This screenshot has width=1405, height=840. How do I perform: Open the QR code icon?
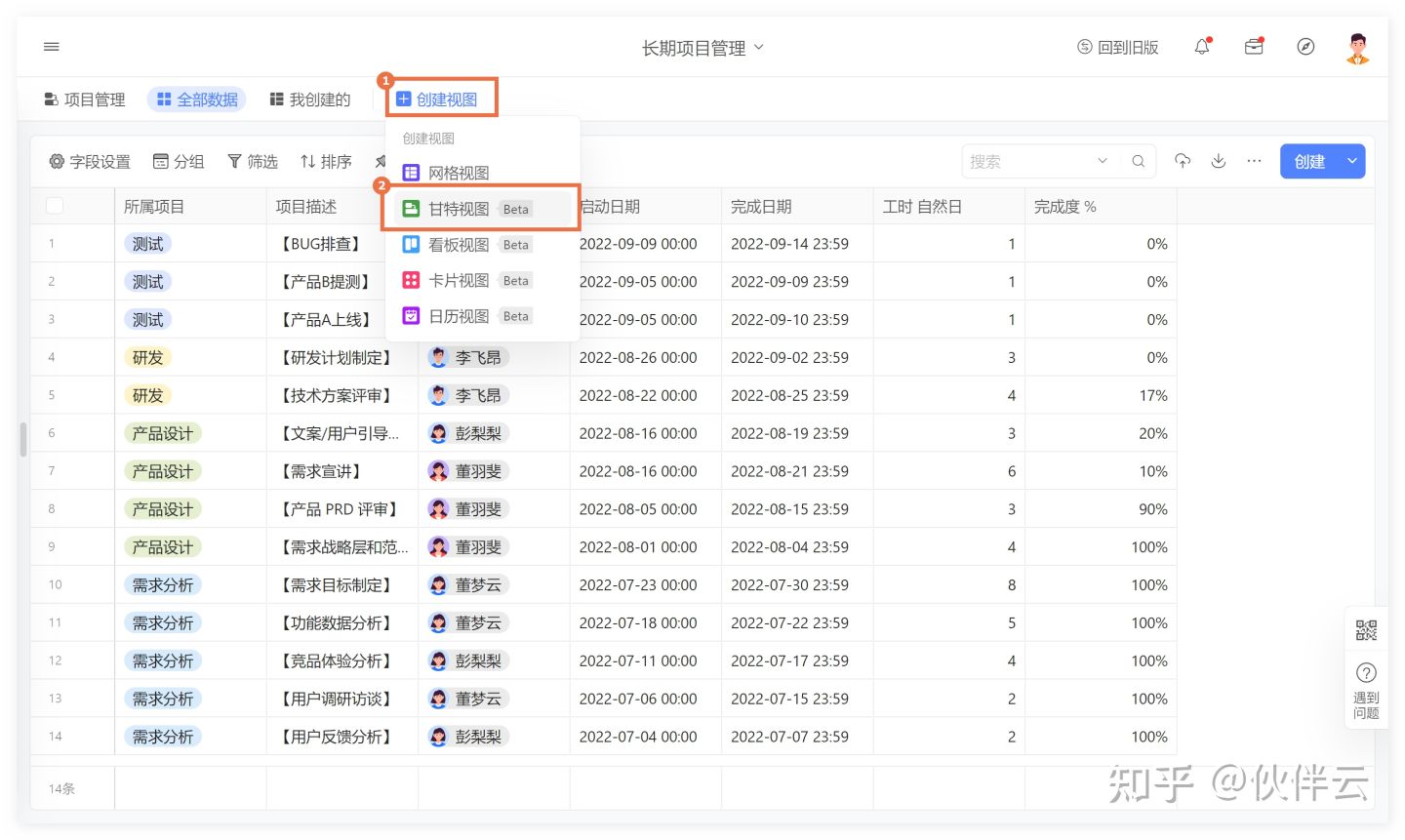1366,630
